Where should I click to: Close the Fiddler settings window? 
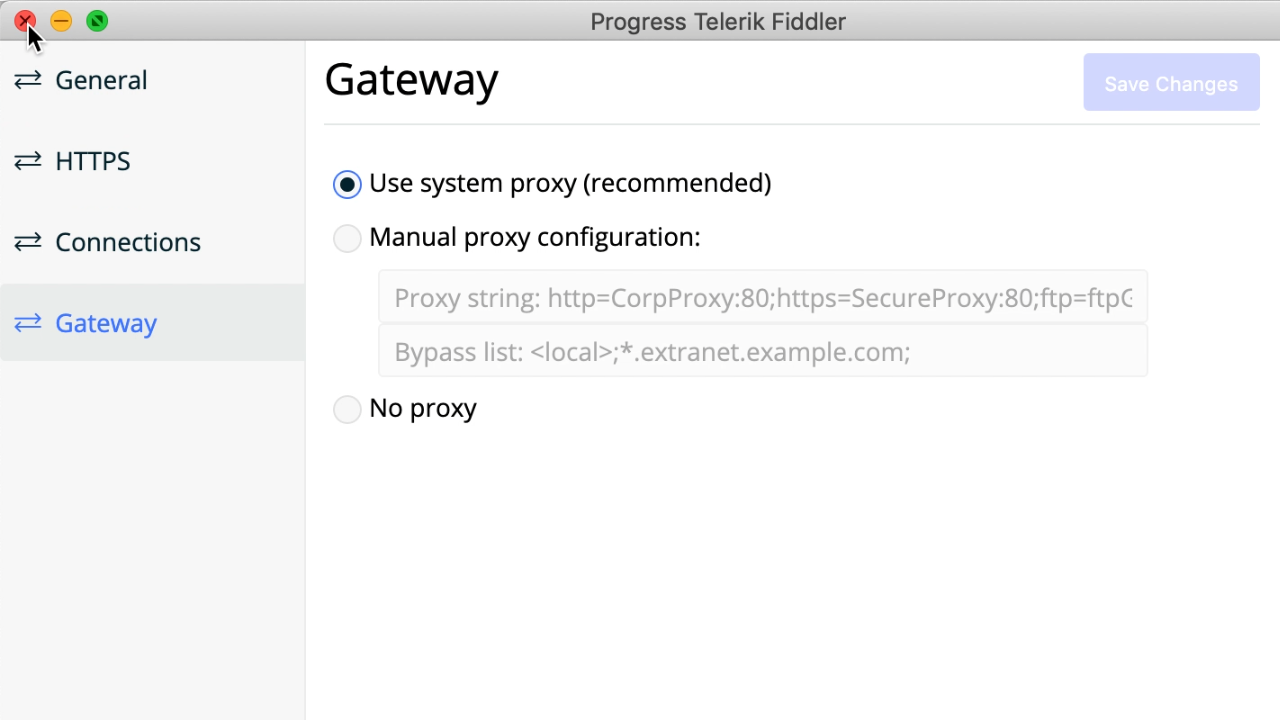click(25, 21)
